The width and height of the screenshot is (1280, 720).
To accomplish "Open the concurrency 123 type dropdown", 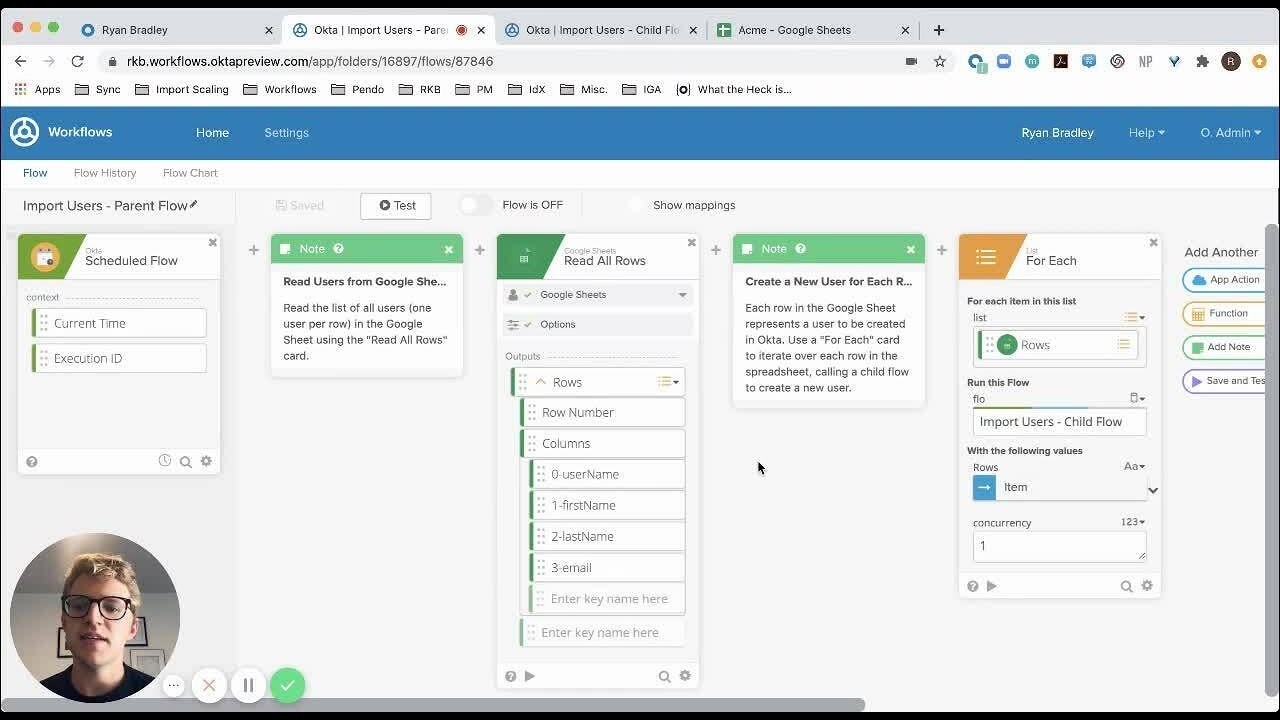I will click(x=1133, y=522).
